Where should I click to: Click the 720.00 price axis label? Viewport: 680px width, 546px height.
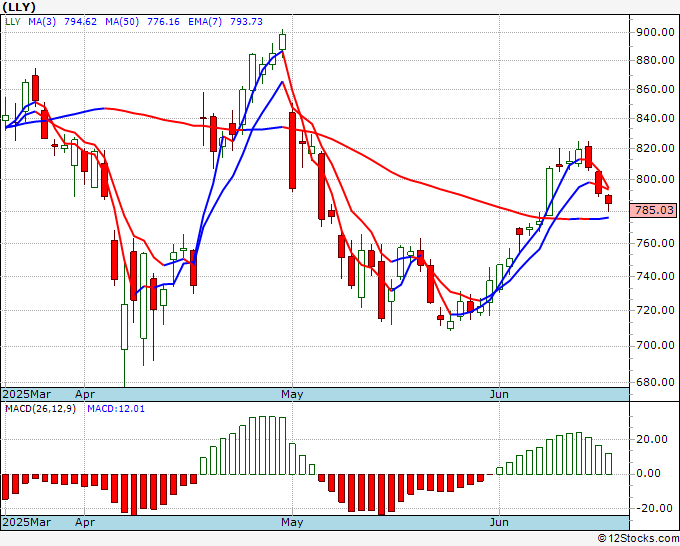click(x=655, y=311)
